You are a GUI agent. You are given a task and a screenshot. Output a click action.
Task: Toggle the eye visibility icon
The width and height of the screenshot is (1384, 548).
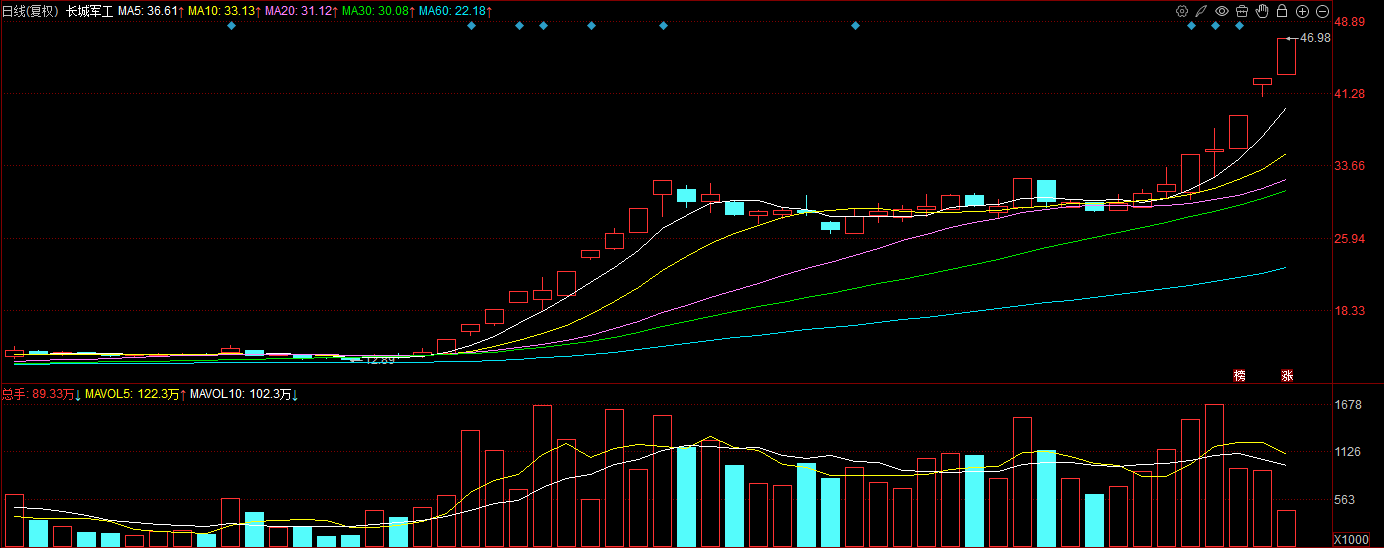(x=1222, y=11)
